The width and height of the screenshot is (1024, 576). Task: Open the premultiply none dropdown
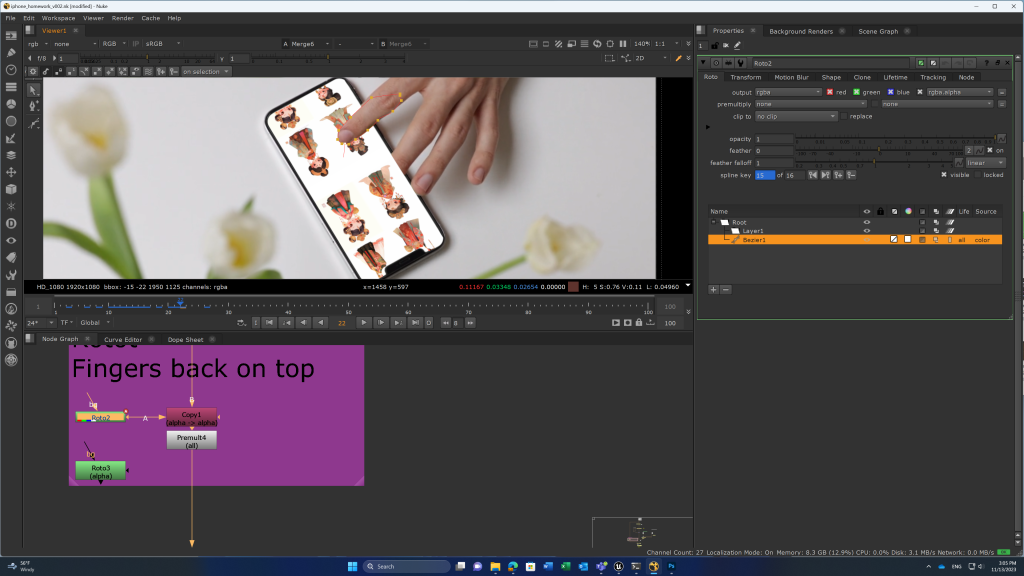811,104
